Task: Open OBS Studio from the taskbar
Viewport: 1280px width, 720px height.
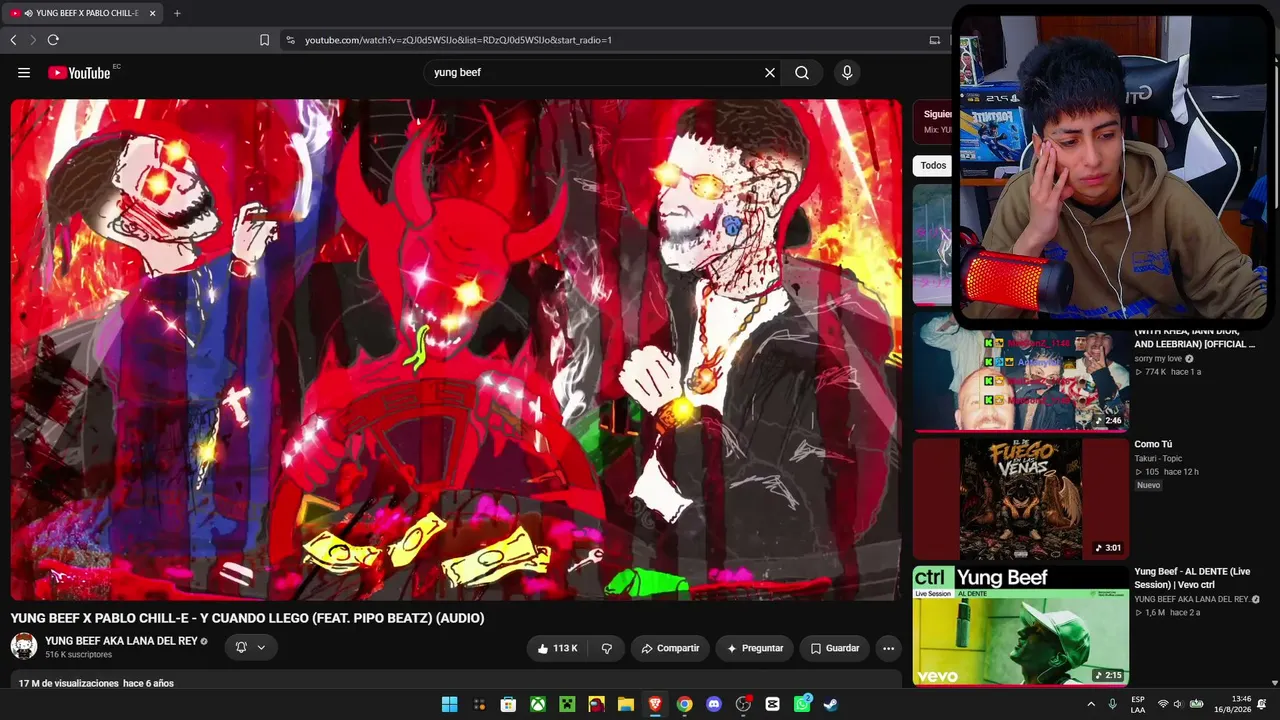Action: coord(743,704)
